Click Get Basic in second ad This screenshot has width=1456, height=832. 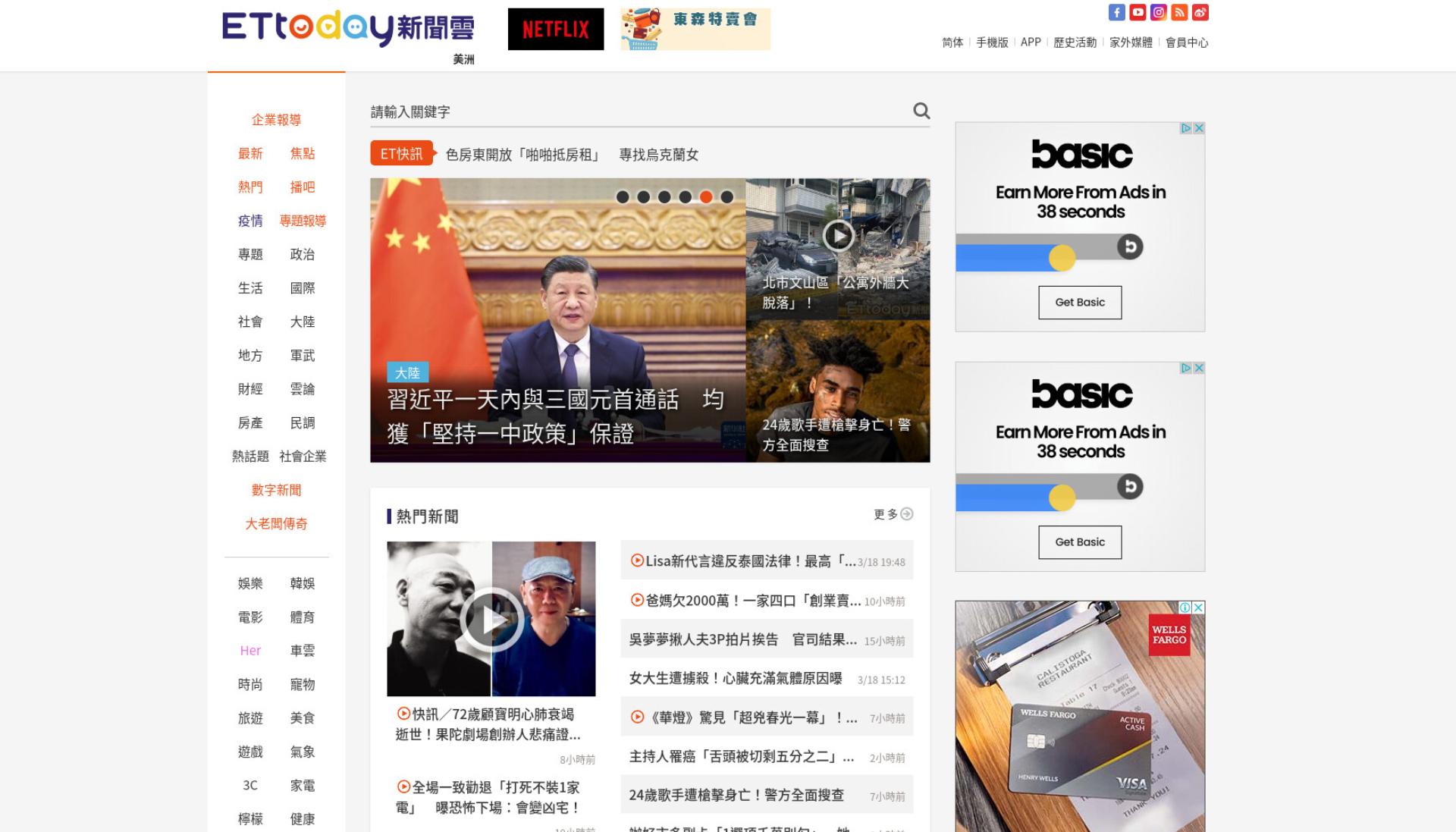pos(1080,542)
